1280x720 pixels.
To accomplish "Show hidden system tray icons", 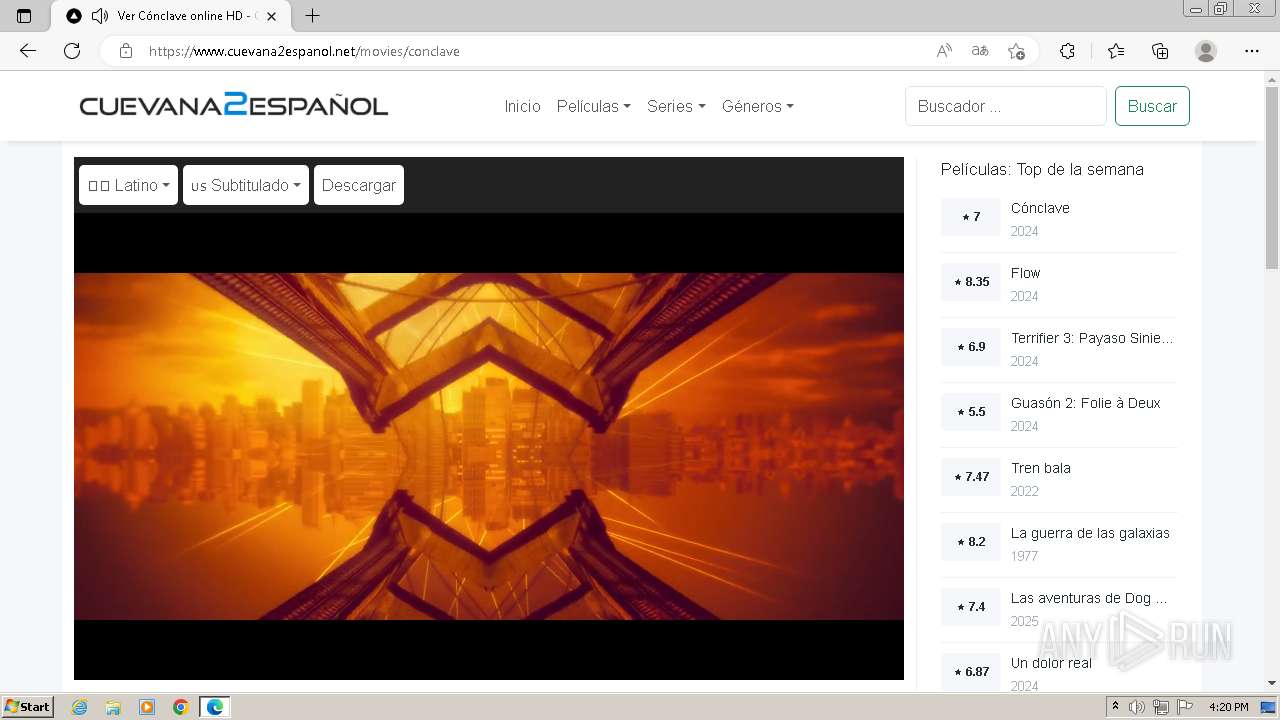I will pyautogui.click(x=1115, y=707).
